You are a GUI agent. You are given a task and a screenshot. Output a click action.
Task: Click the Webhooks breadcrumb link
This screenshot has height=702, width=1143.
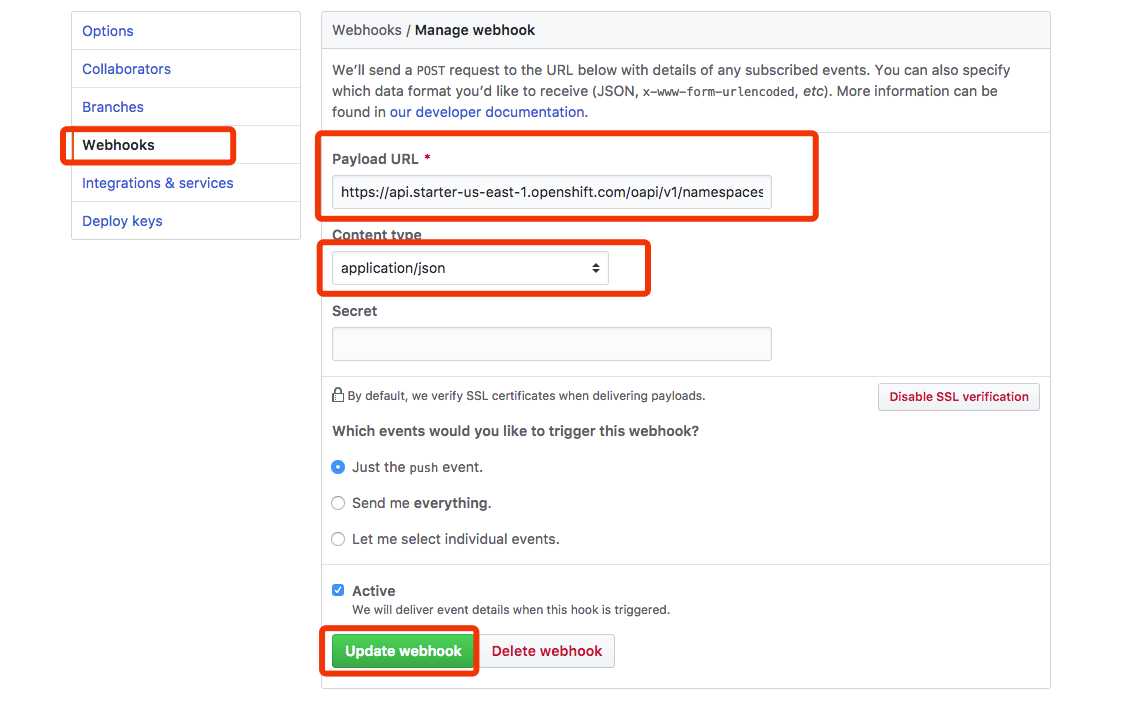tap(367, 30)
